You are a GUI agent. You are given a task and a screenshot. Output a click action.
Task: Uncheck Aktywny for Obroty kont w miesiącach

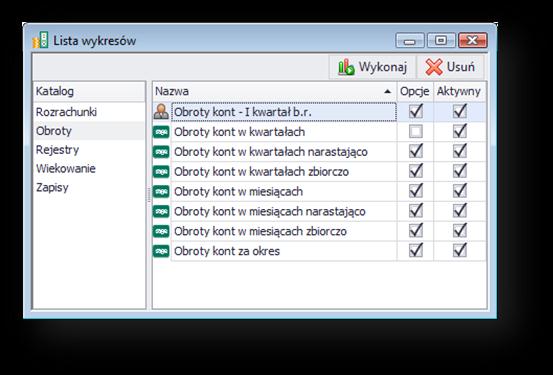[x=460, y=191]
